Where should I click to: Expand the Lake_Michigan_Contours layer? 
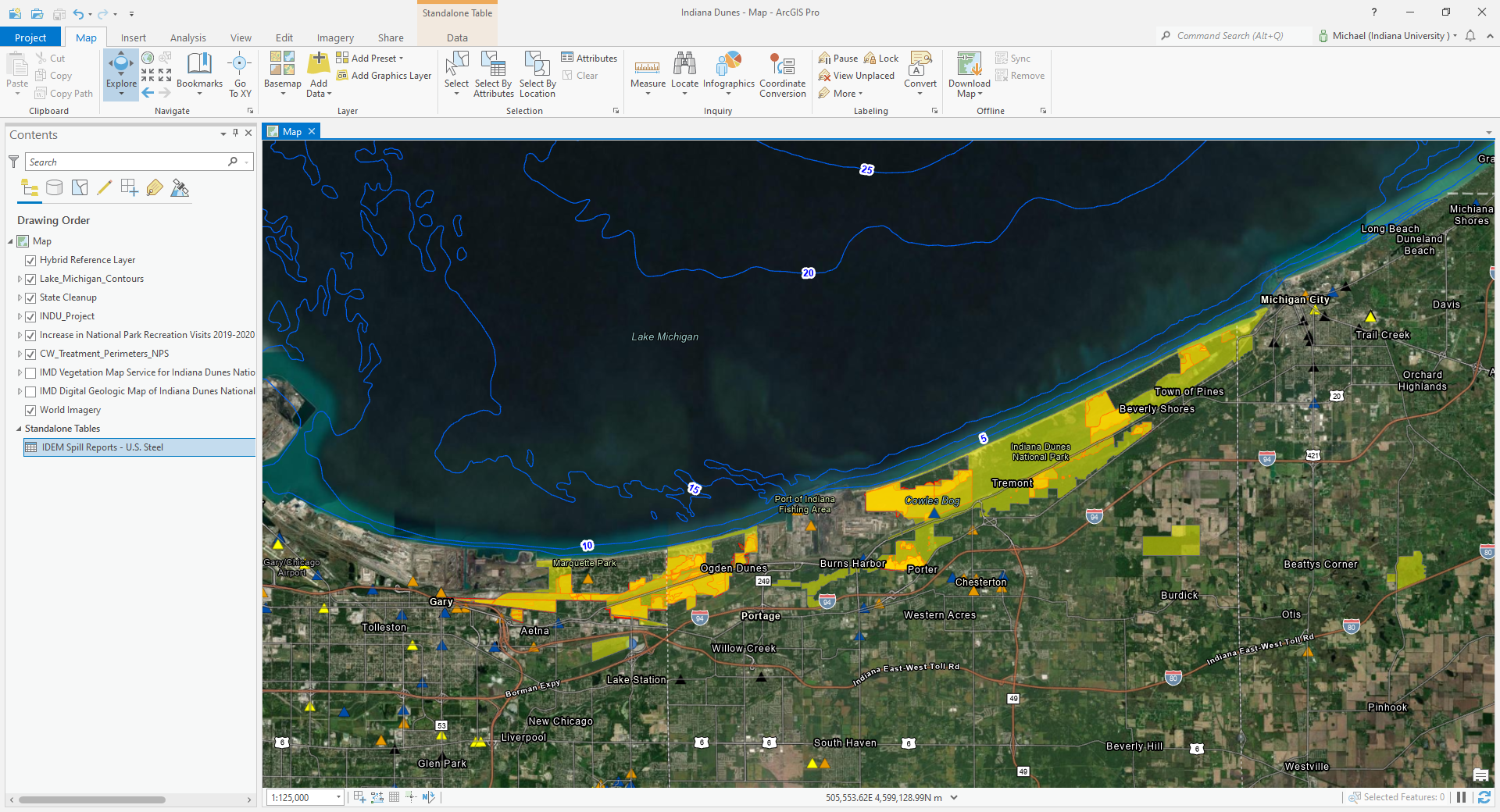[x=20, y=279]
